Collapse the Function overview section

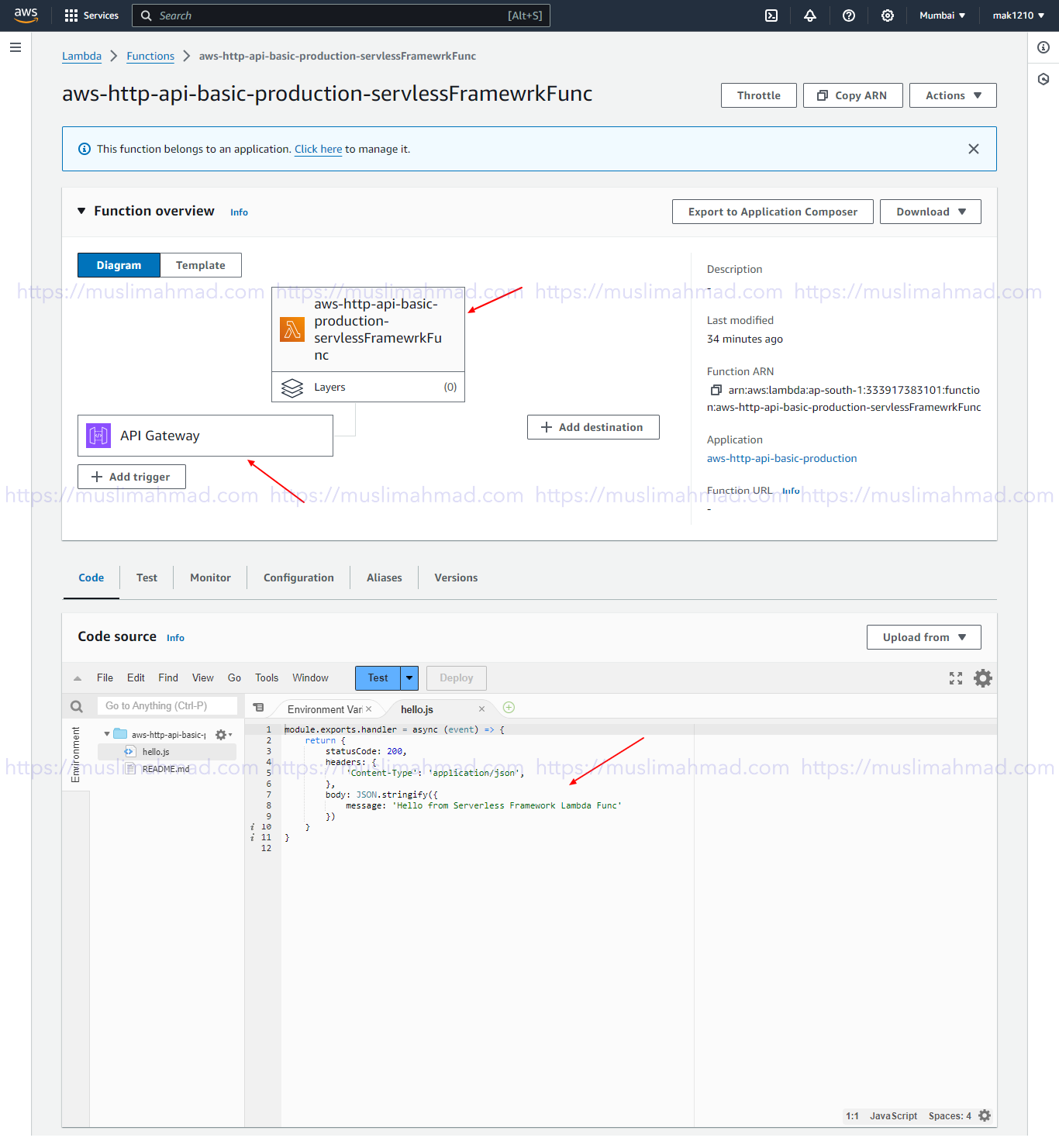pos(81,211)
